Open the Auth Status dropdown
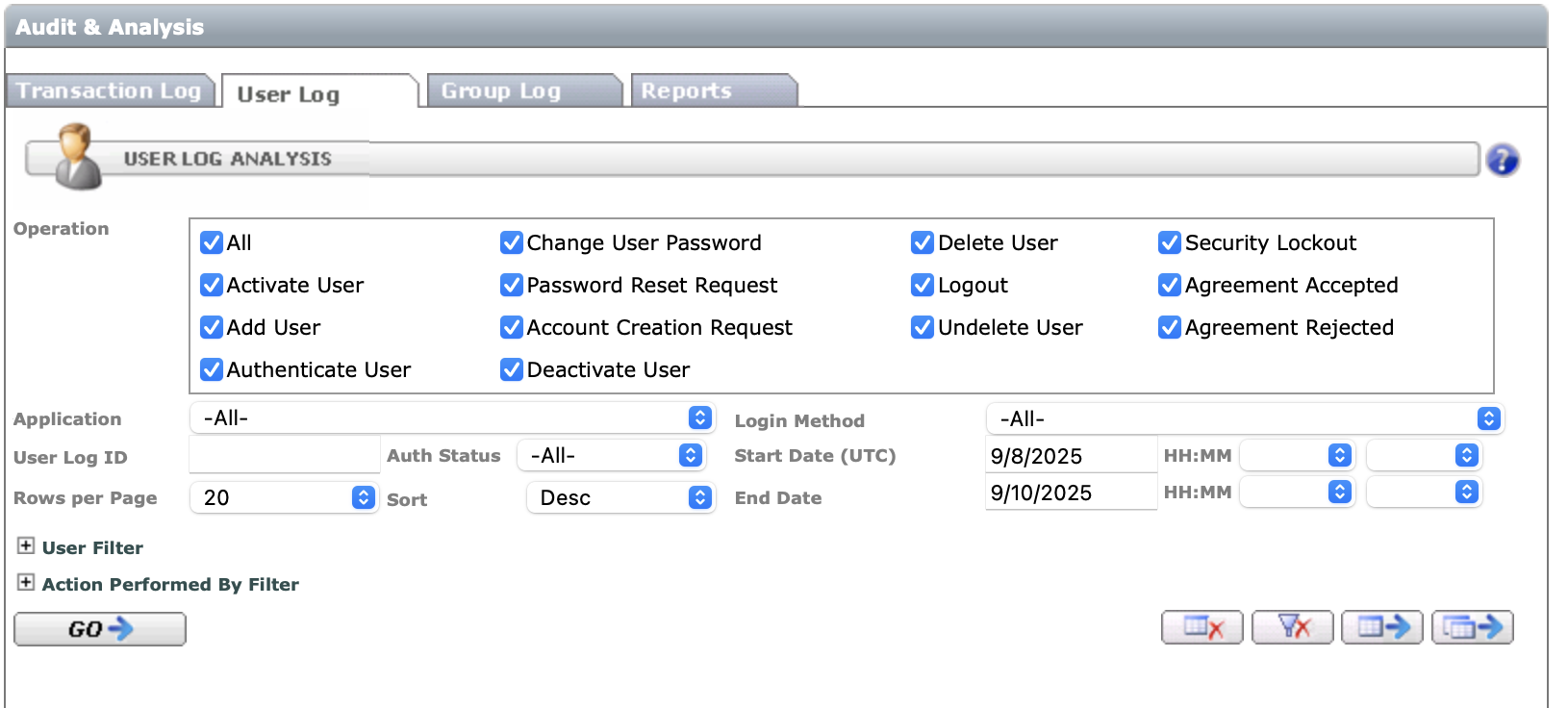The height and width of the screenshot is (708, 1568). pos(611,456)
